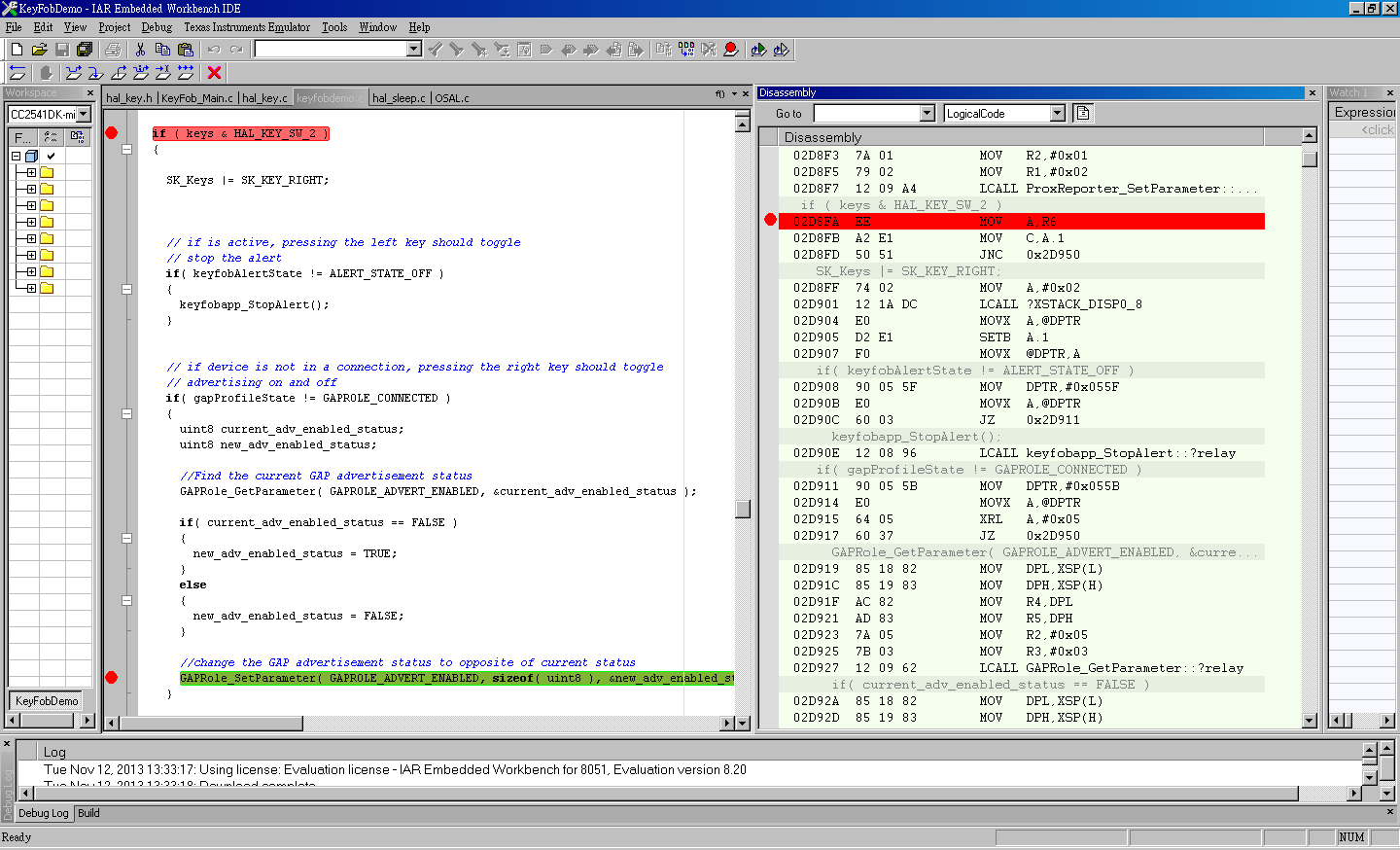Click the Save All toolbar icon
1400x850 pixels.
[x=85, y=49]
